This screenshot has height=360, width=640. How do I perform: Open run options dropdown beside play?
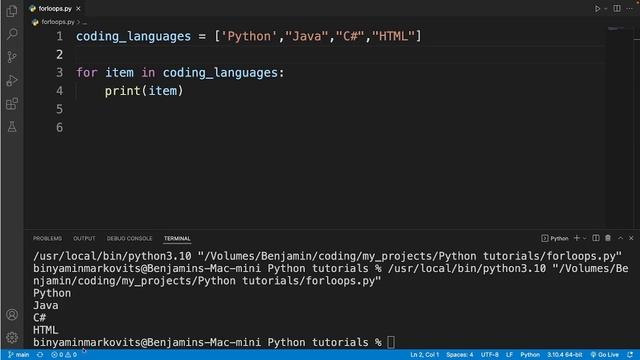[x=606, y=9]
